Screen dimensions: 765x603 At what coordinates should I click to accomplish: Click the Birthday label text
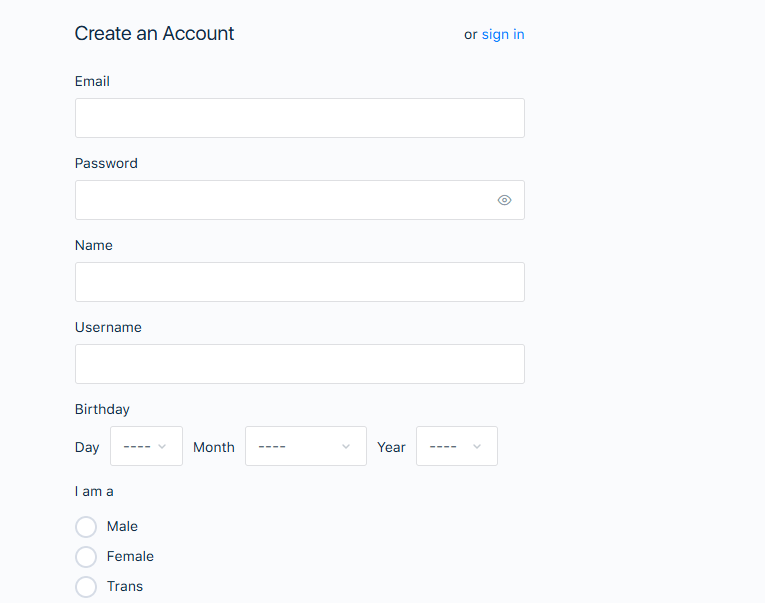click(x=102, y=409)
